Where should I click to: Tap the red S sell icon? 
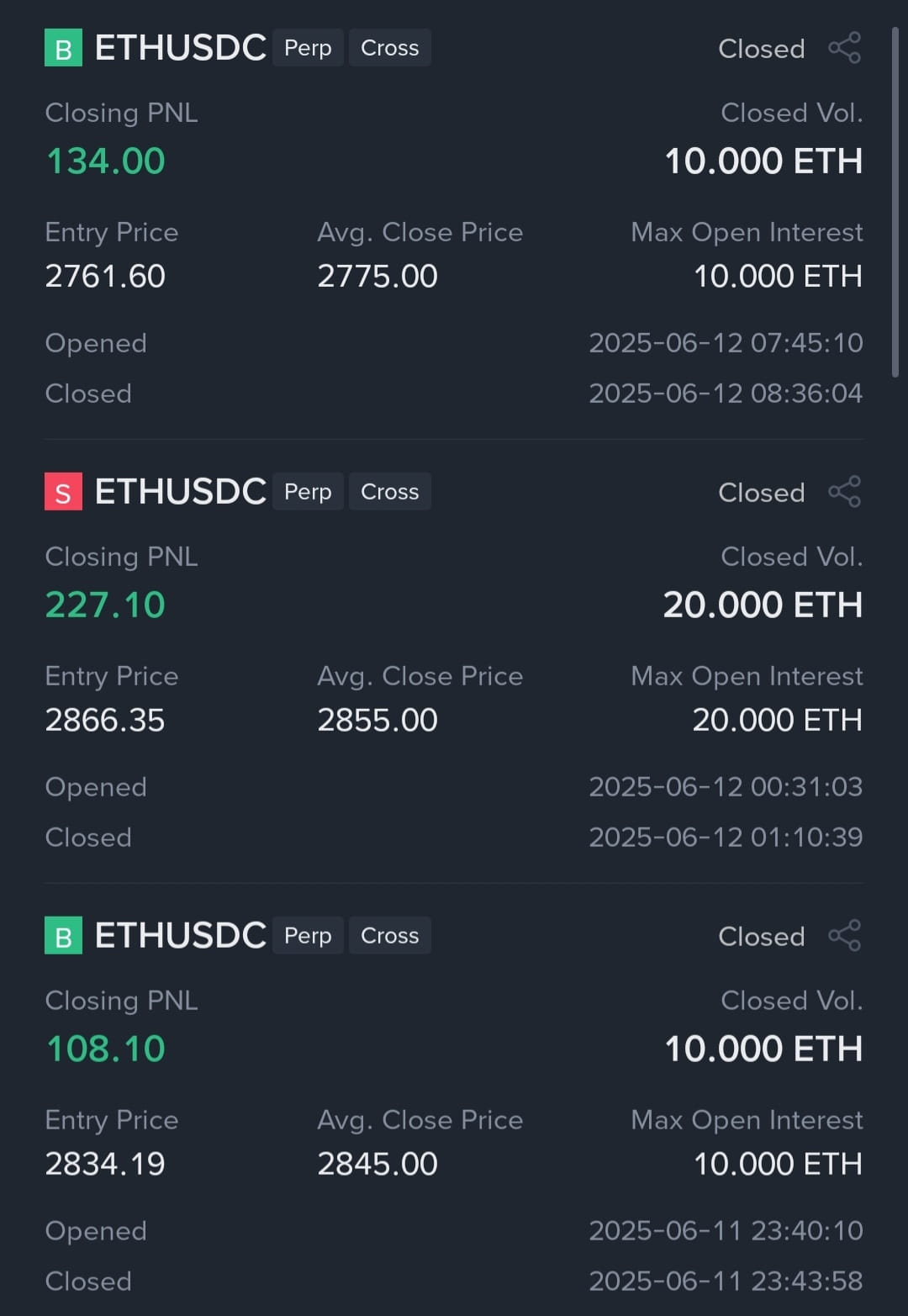click(x=63, y=492)
